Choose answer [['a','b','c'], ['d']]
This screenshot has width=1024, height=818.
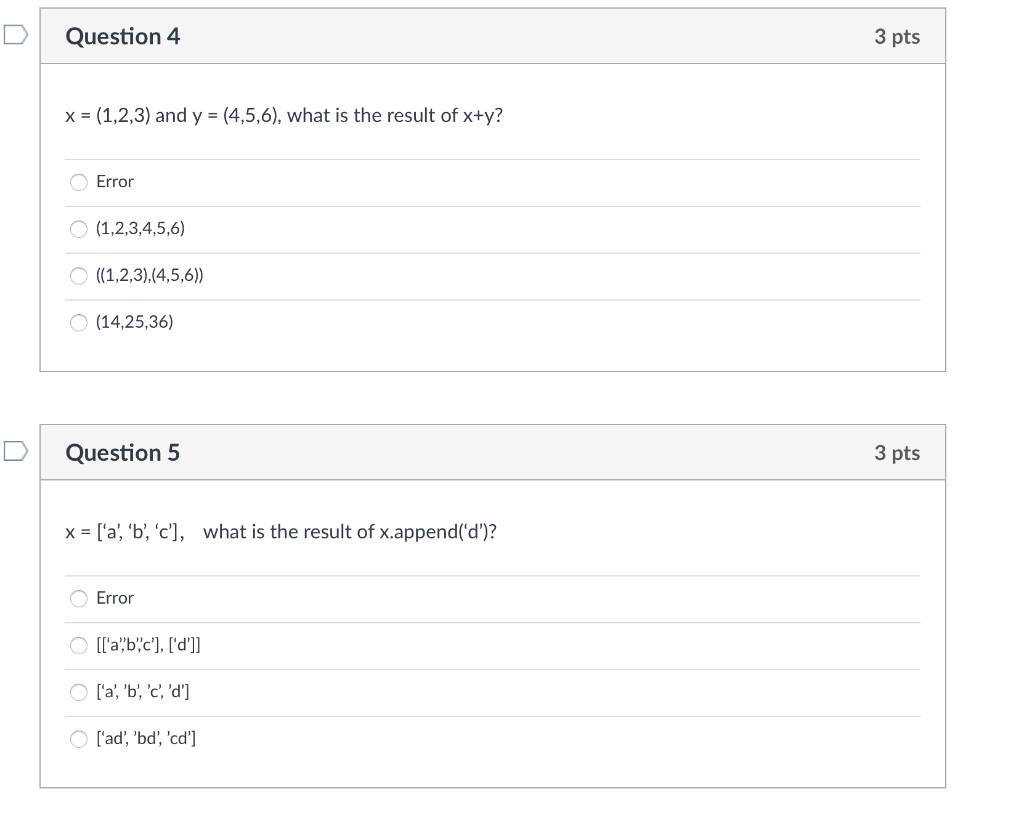78,646
